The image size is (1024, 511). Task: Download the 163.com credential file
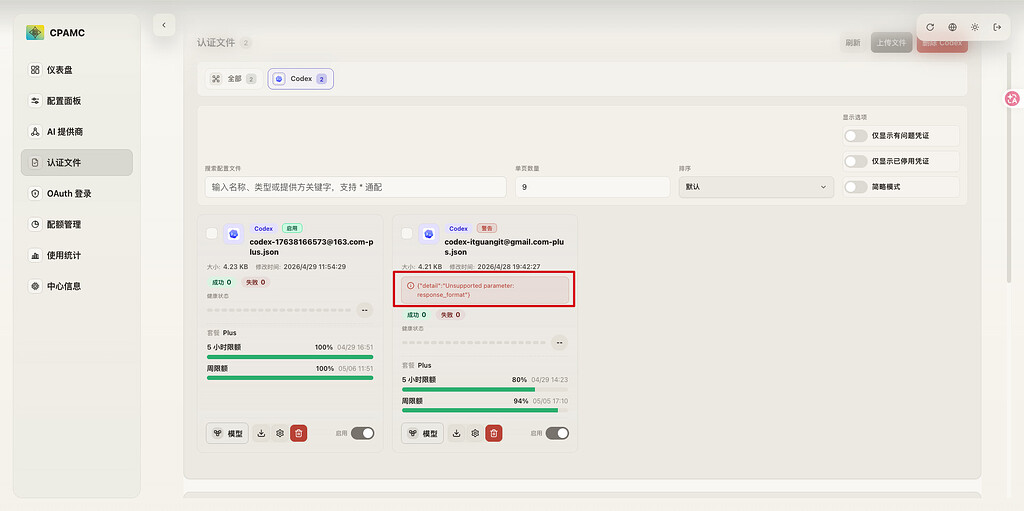[x=261, y=433]
